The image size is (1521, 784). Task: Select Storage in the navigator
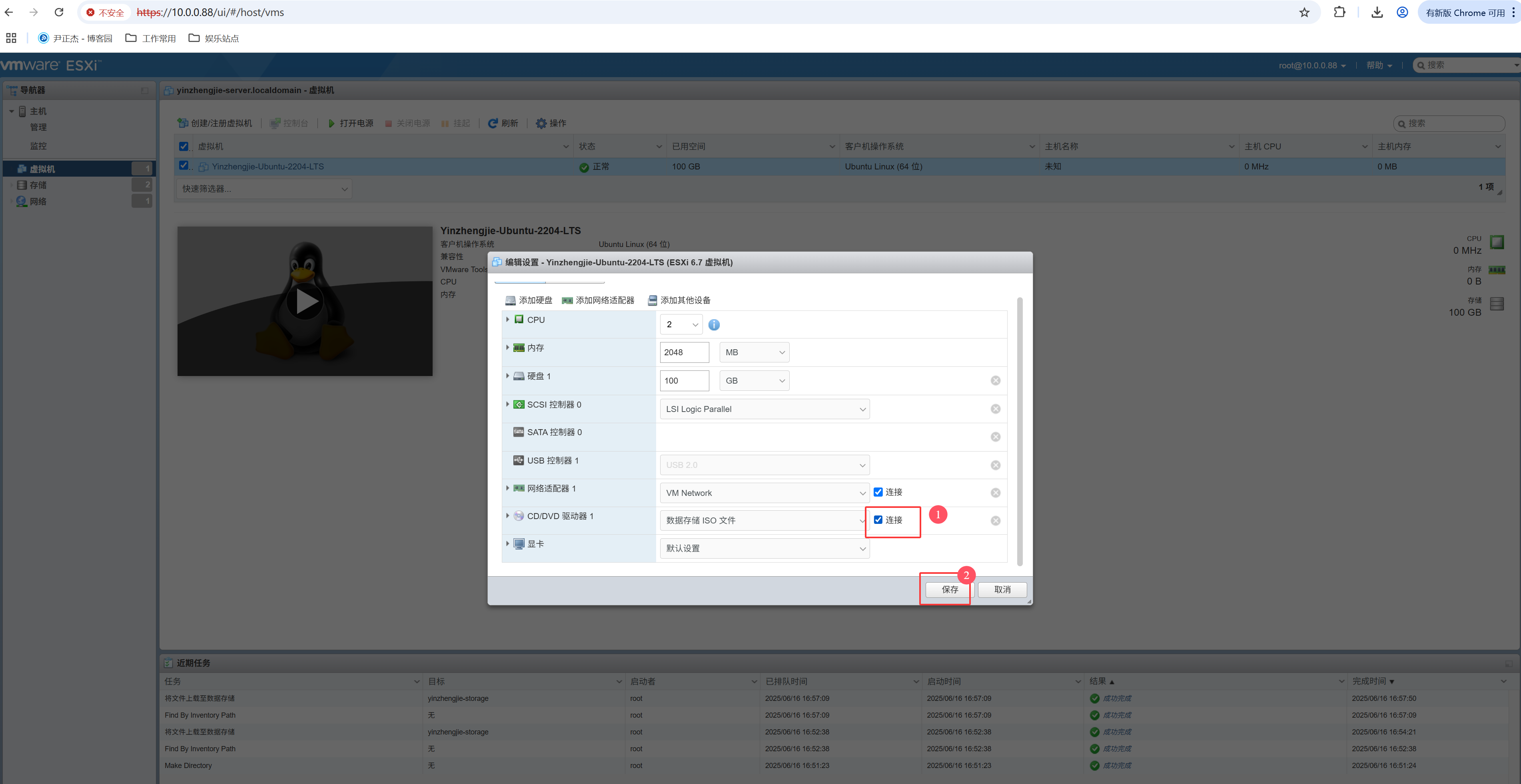coord(38,185)
